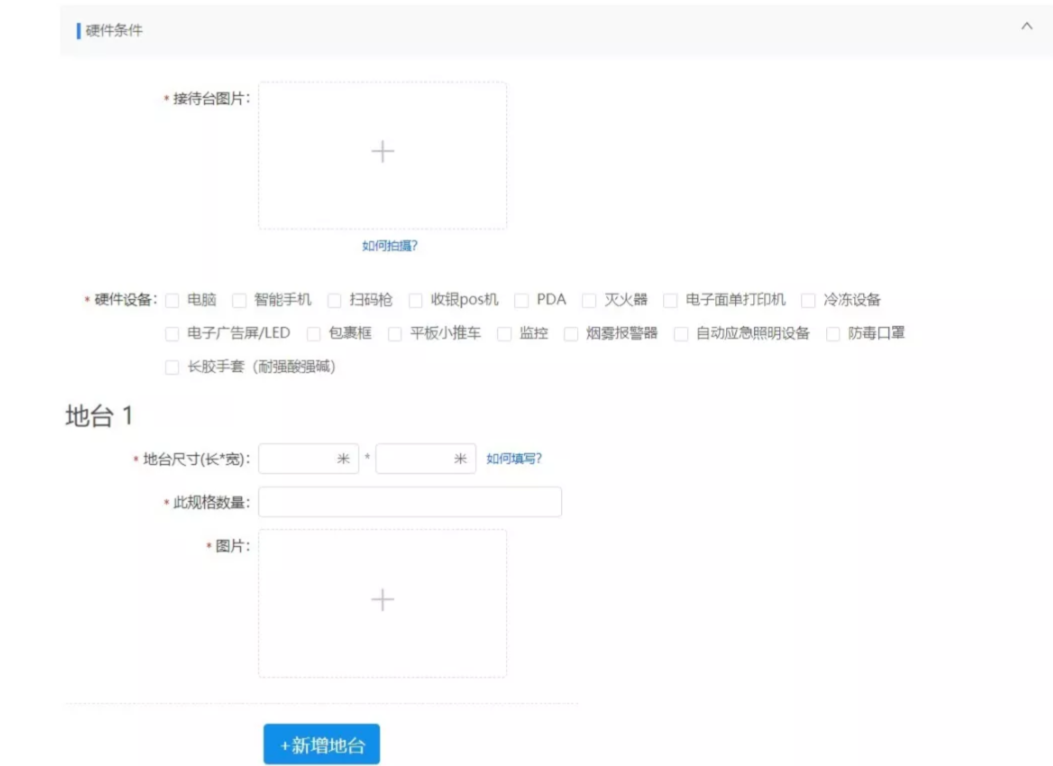Check the 电脑 checkbox
The image size is (1053, 766).
tap(172, 300)
